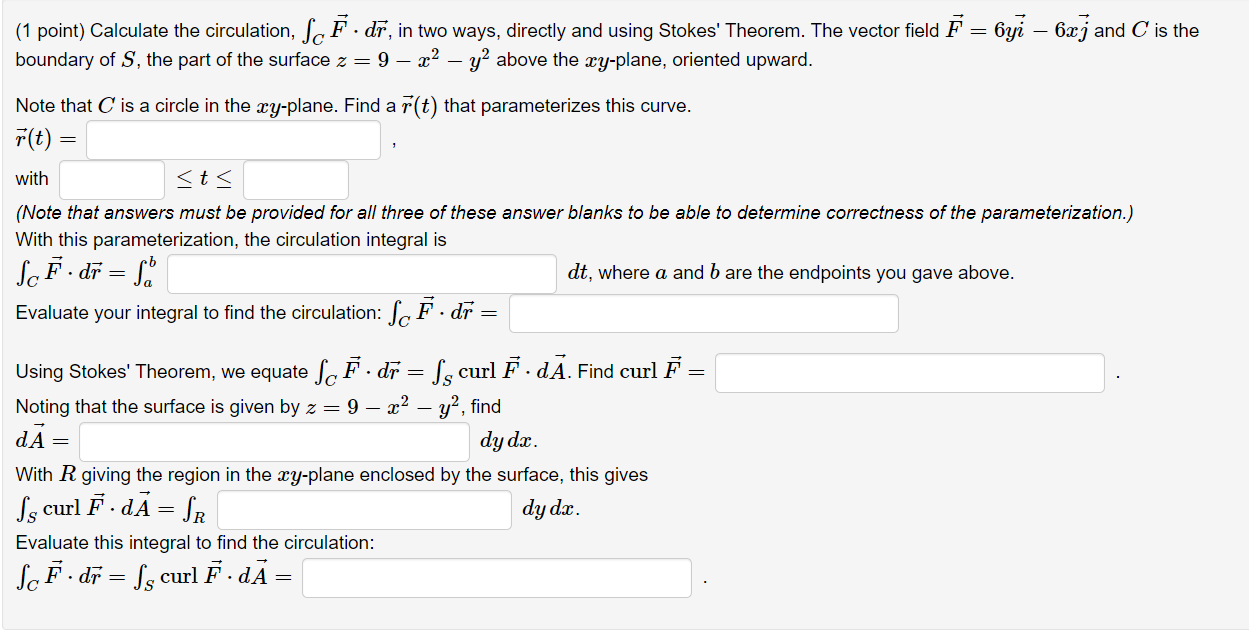Click the '≤ t ≤' text between bound fields
The width and height of the screenshot is (1249, 640).
(203, 179)
